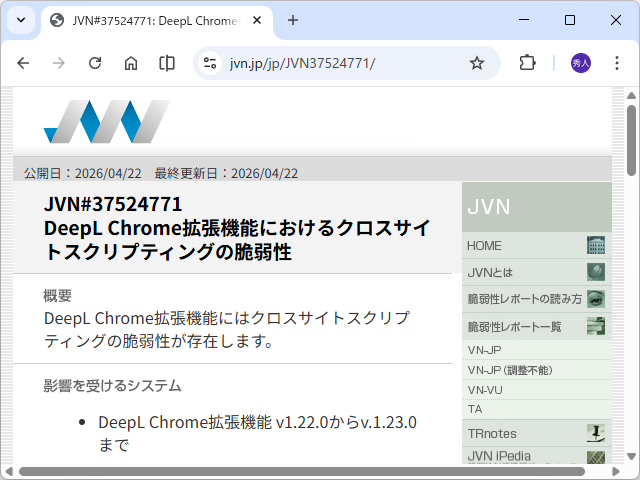Open the browser home page
This screenshot has width=640, height=480.
pyautogui.click(x=131, y=63)
